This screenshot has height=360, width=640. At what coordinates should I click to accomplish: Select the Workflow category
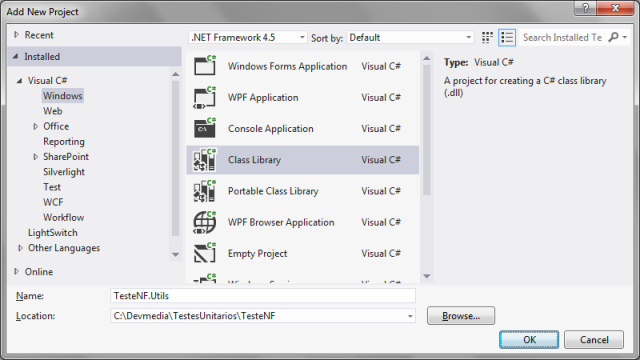[x=64, y=218]
